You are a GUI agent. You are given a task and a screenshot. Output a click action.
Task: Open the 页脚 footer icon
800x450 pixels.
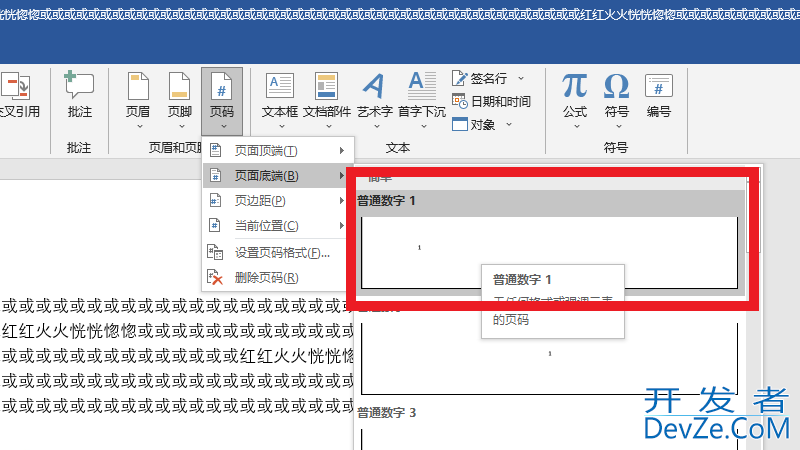180,86
